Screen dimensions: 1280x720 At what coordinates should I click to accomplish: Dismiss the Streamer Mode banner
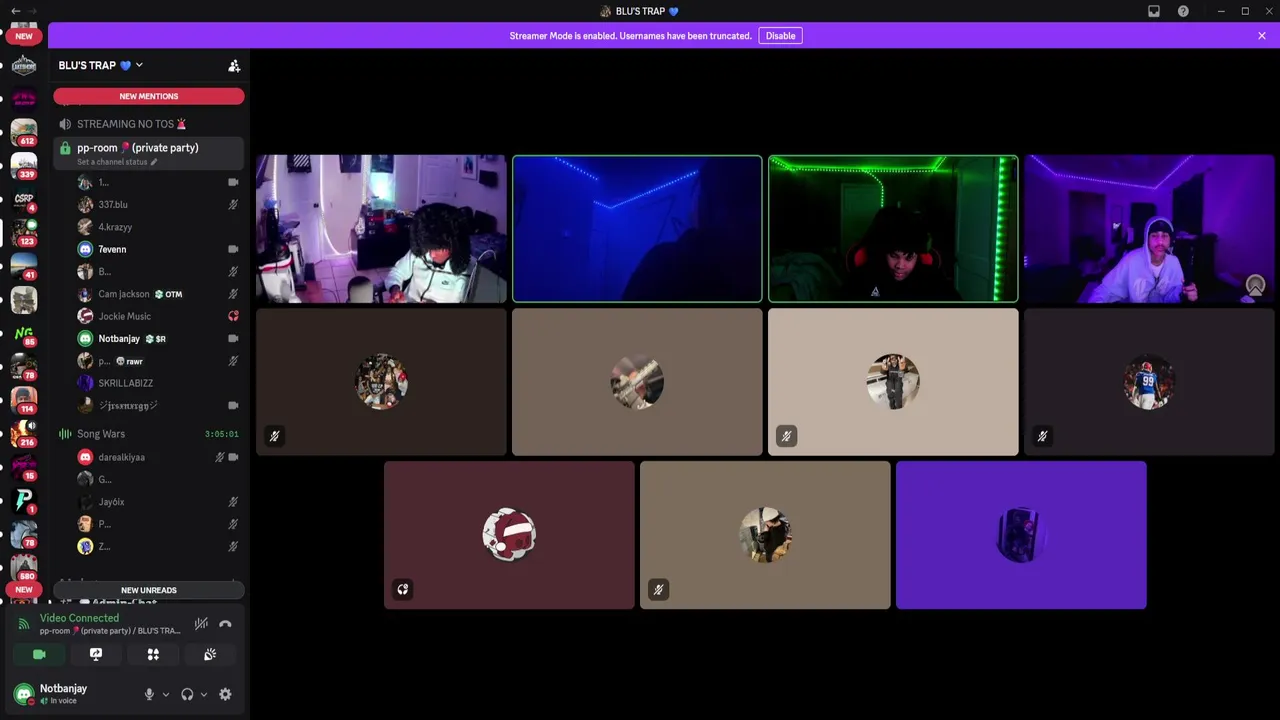coord(1262,36)
